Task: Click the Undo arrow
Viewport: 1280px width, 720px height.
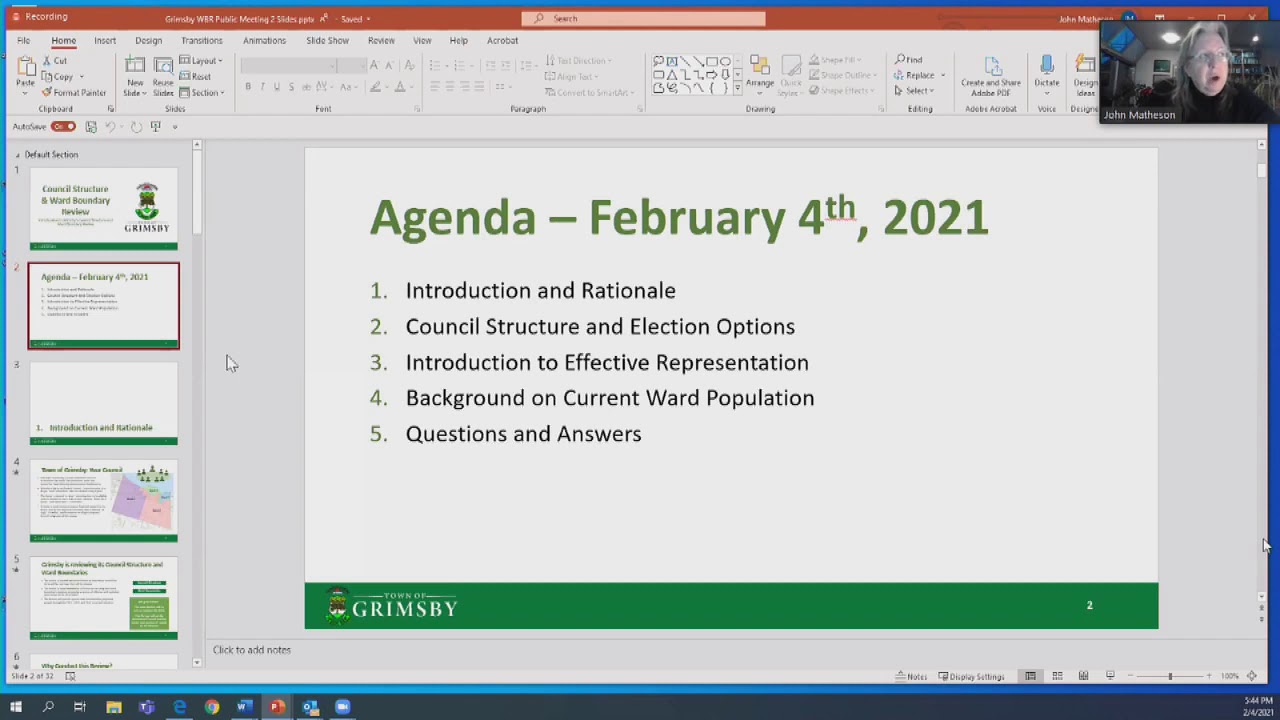Action: pyautogui.click(x=110, y=127)
